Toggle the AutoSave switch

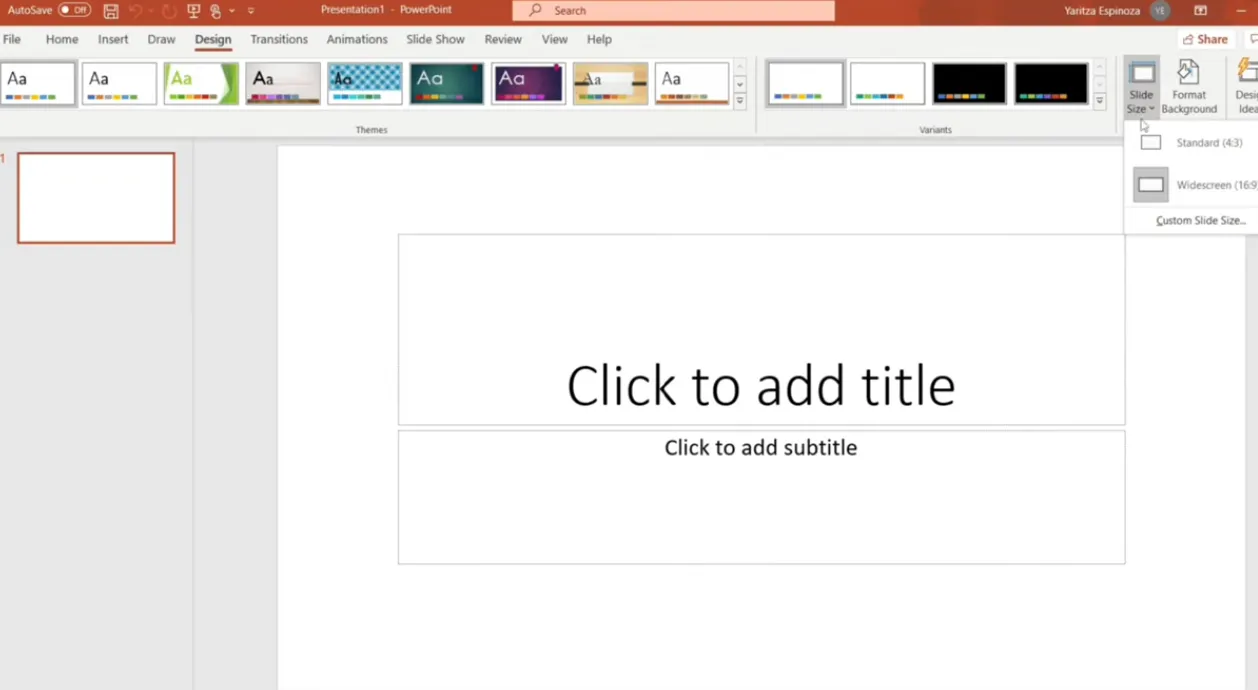coord(74,10)
